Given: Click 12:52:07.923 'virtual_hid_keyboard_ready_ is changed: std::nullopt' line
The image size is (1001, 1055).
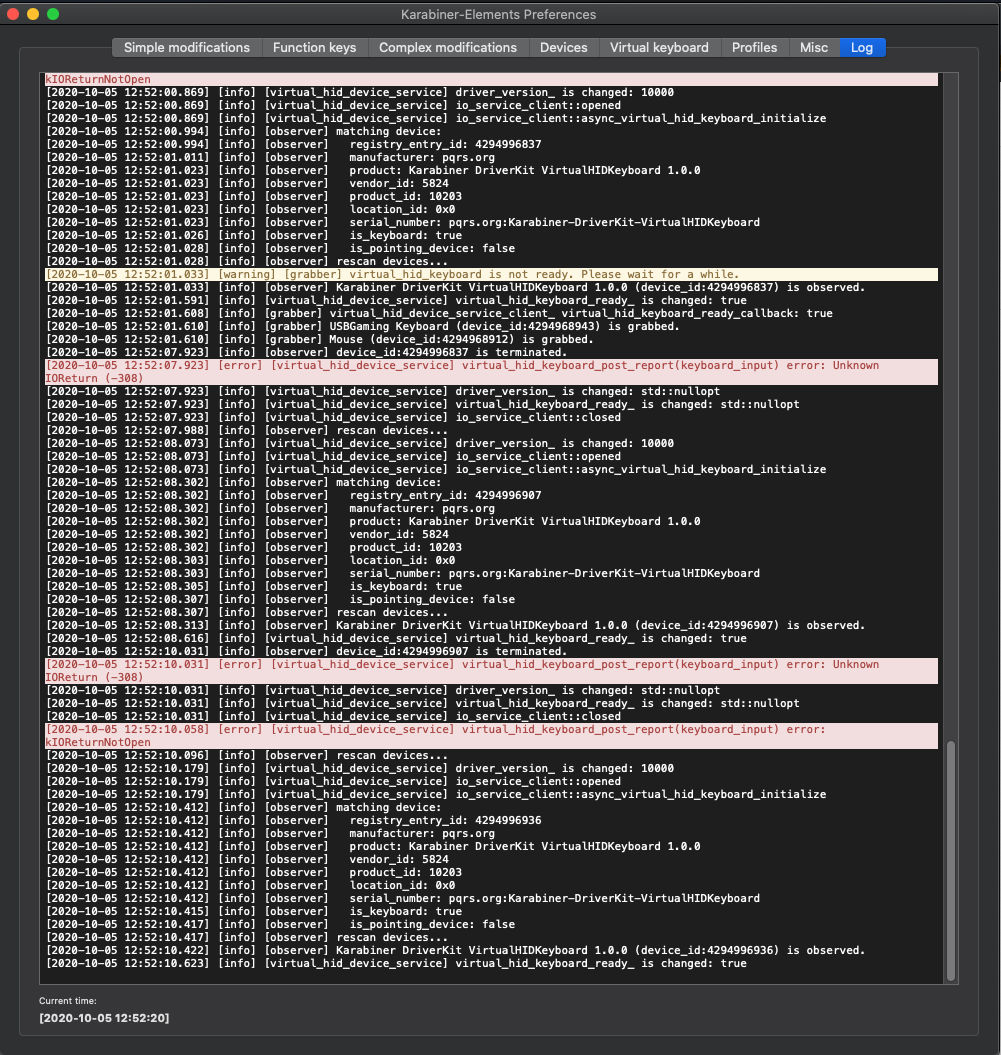Looking at the screenshot, I should [x=422, y=404].
